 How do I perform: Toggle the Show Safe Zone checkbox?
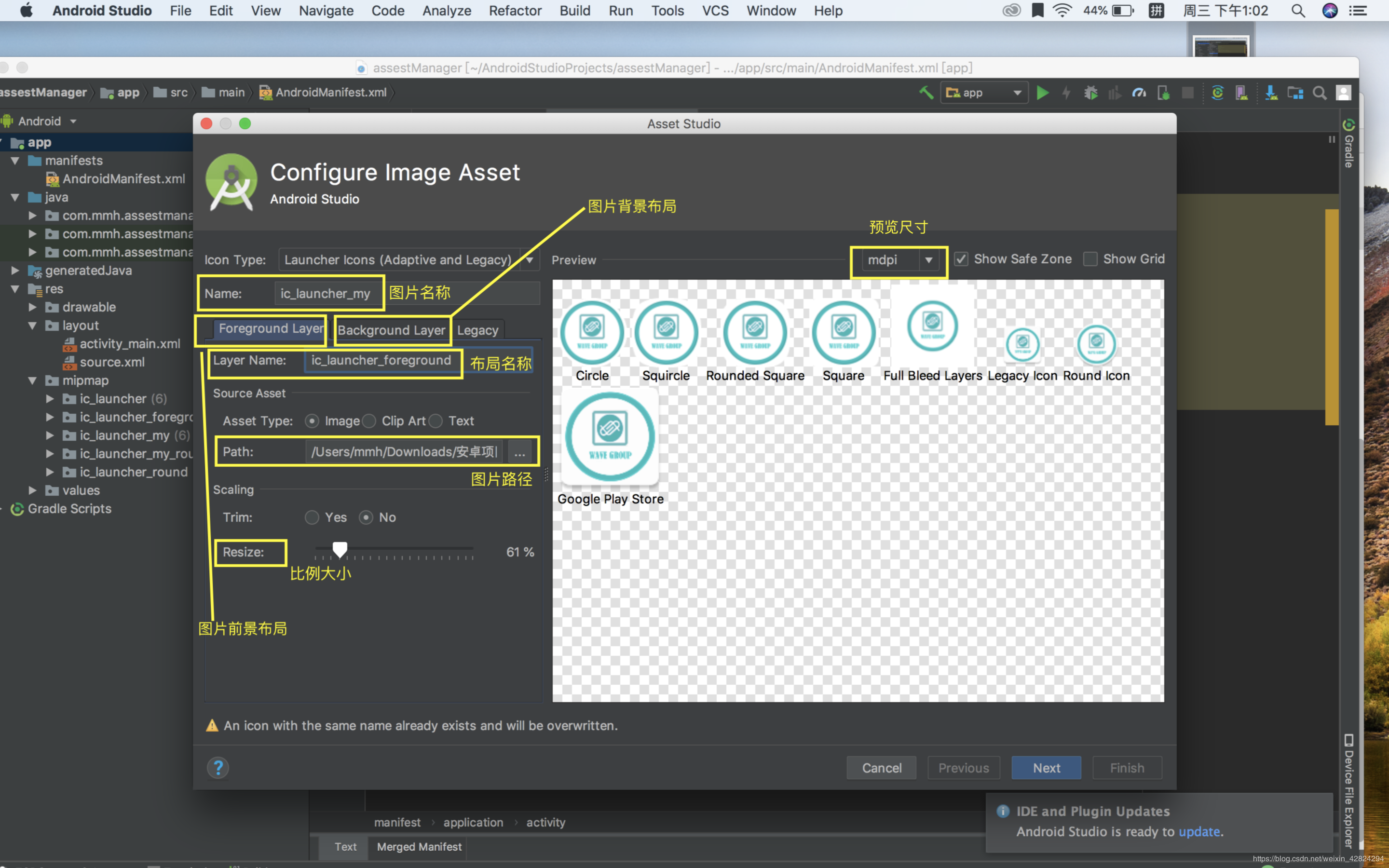[x=961, y=259]
